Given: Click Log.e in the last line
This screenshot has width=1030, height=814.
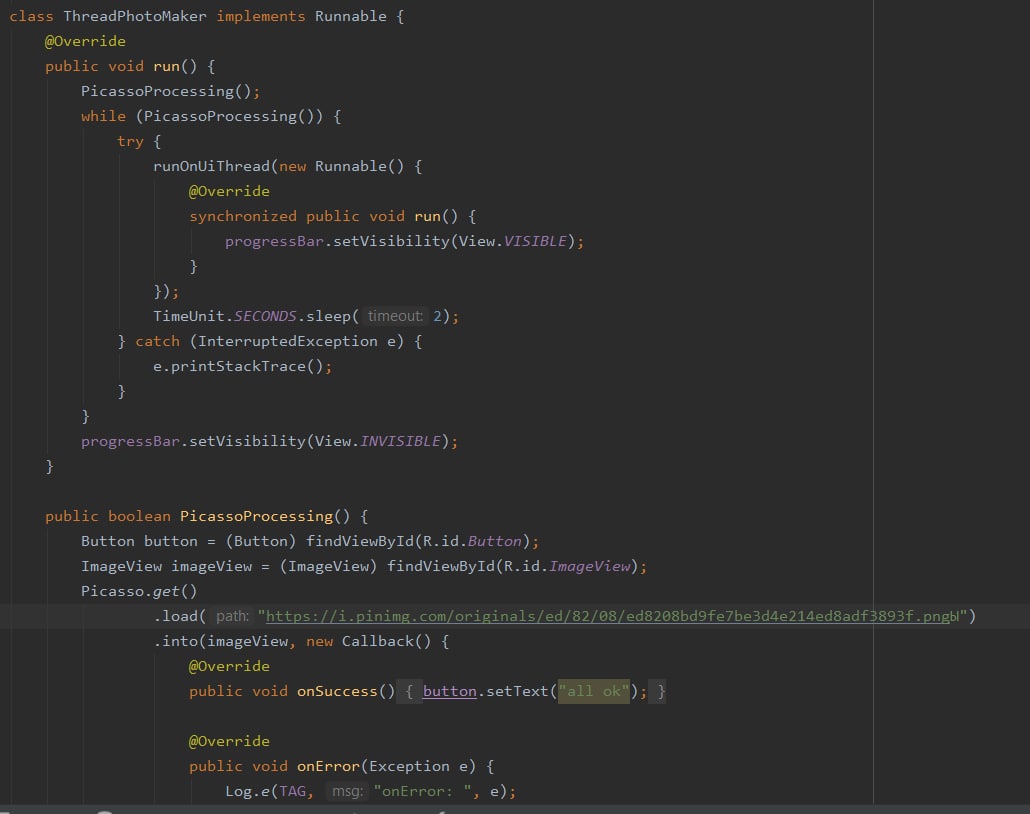Looking at the screenshot, I should click(247, 791).
